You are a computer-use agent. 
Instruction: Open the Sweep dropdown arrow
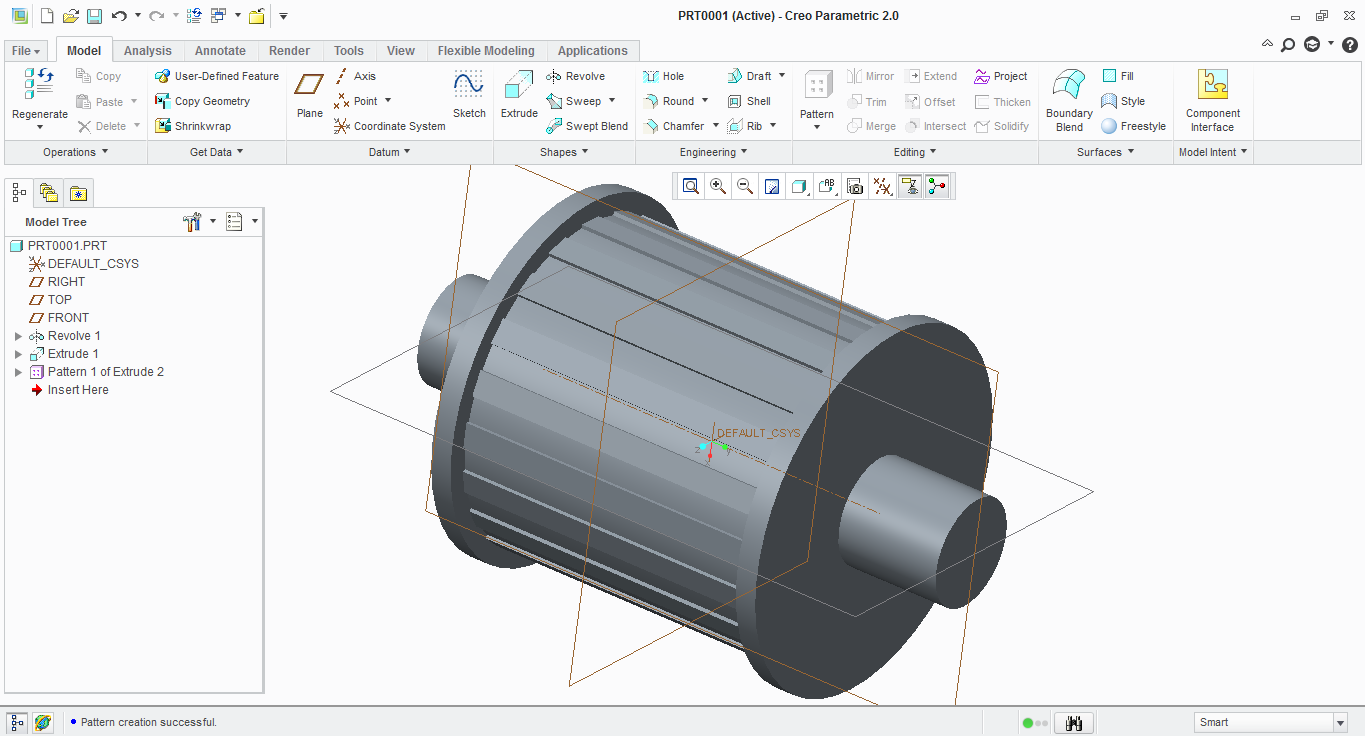[x=612, y=101]
